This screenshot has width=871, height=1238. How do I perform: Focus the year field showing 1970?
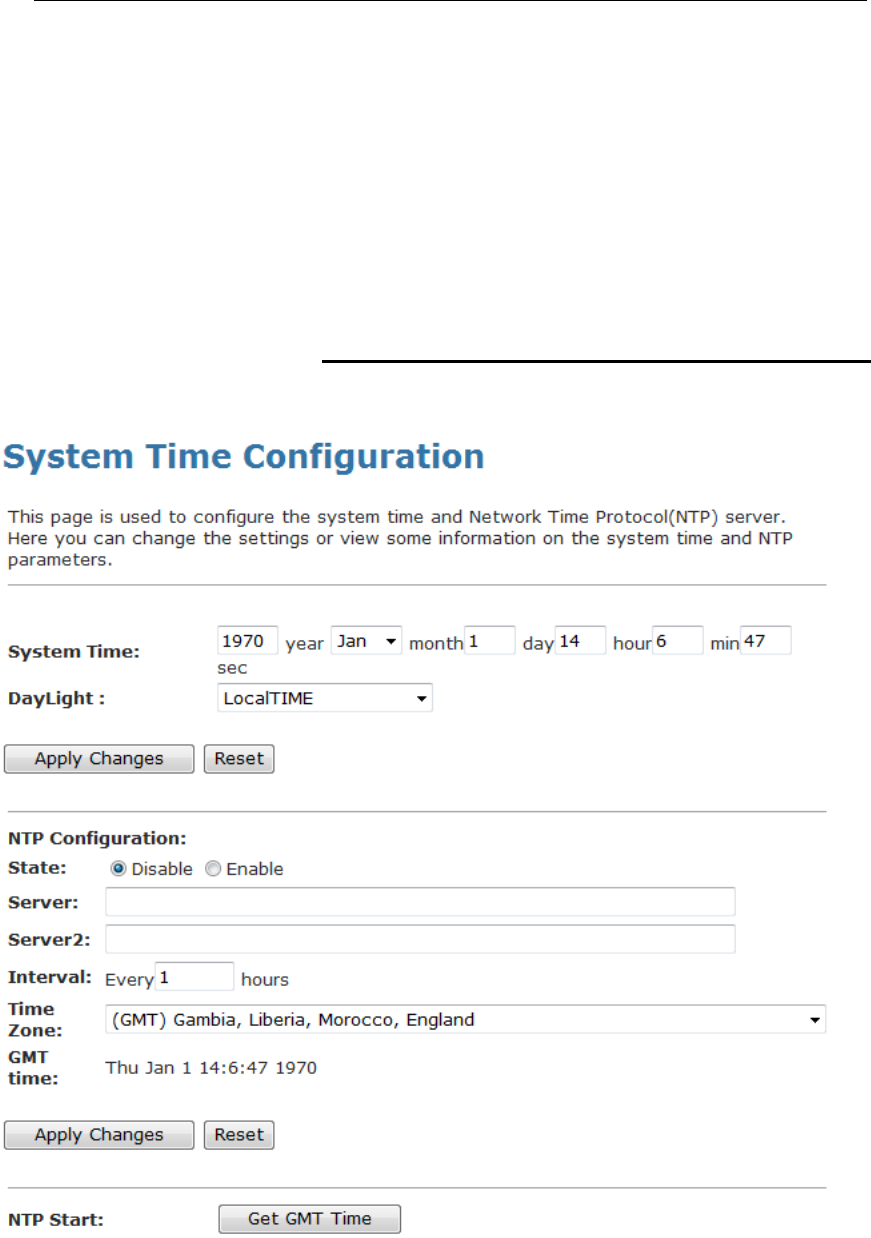(248, 640)
